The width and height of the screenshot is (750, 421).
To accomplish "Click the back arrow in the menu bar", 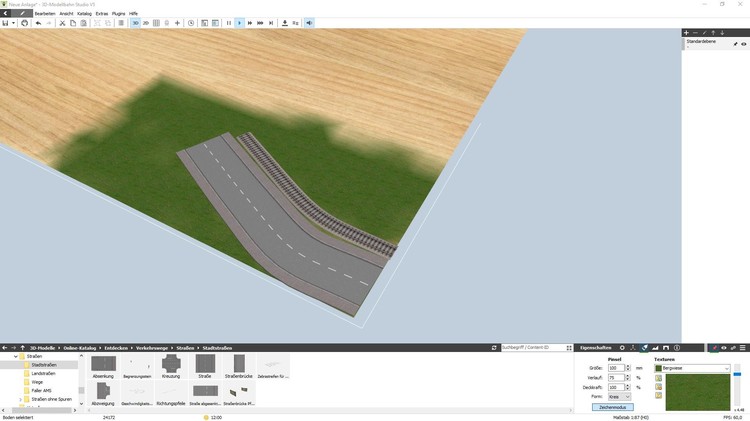I will coord(5,13).
